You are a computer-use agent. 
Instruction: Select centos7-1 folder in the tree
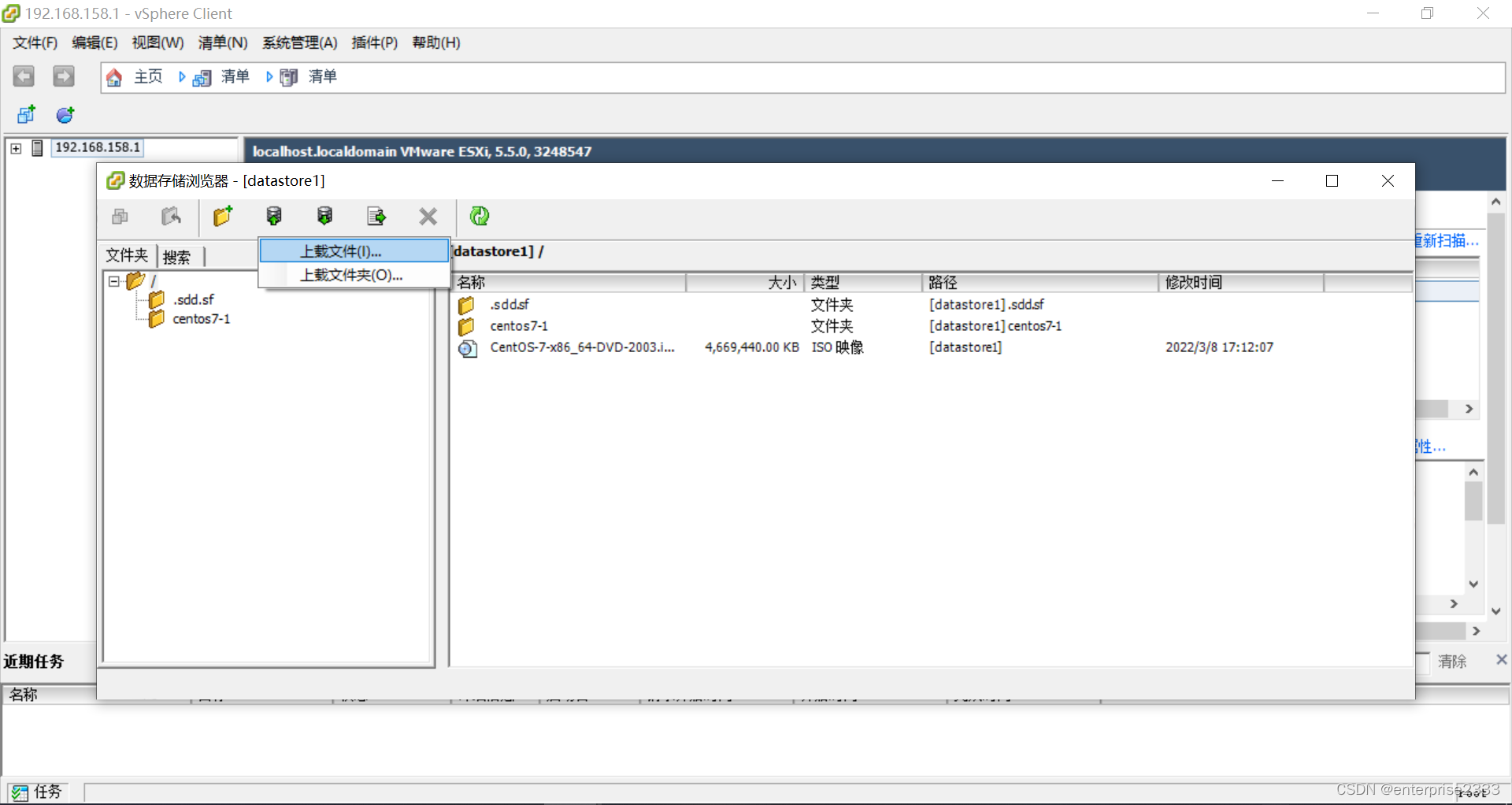point(202,319)
